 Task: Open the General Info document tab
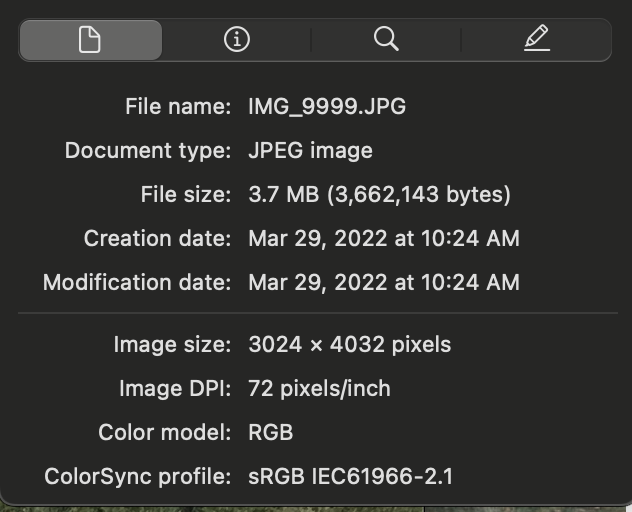[x=90, y=40]
